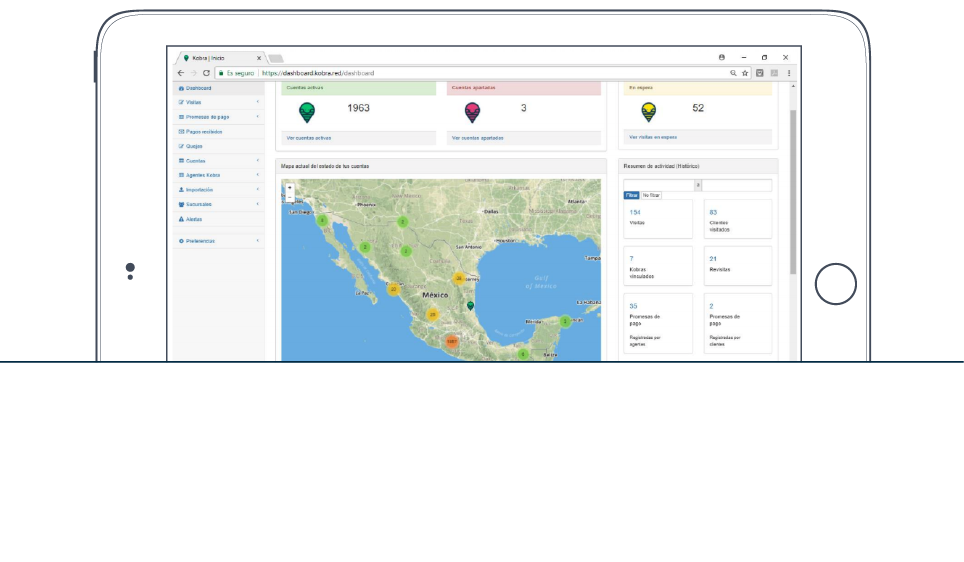Open the Alertas warning section
Viewport: 964px width, 562px height.
click(x=190, y=218)
